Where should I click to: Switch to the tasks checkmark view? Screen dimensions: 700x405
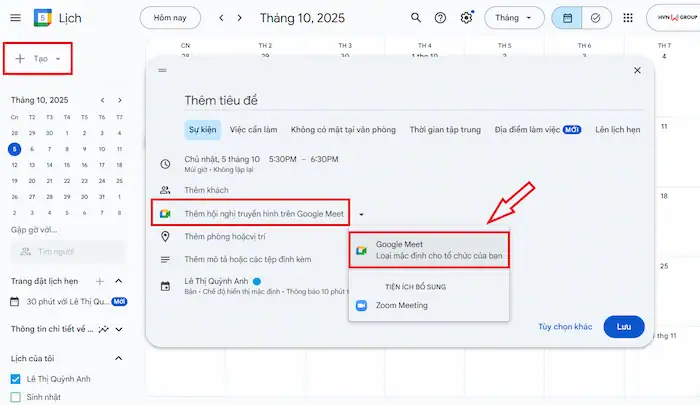coord(595,18)
